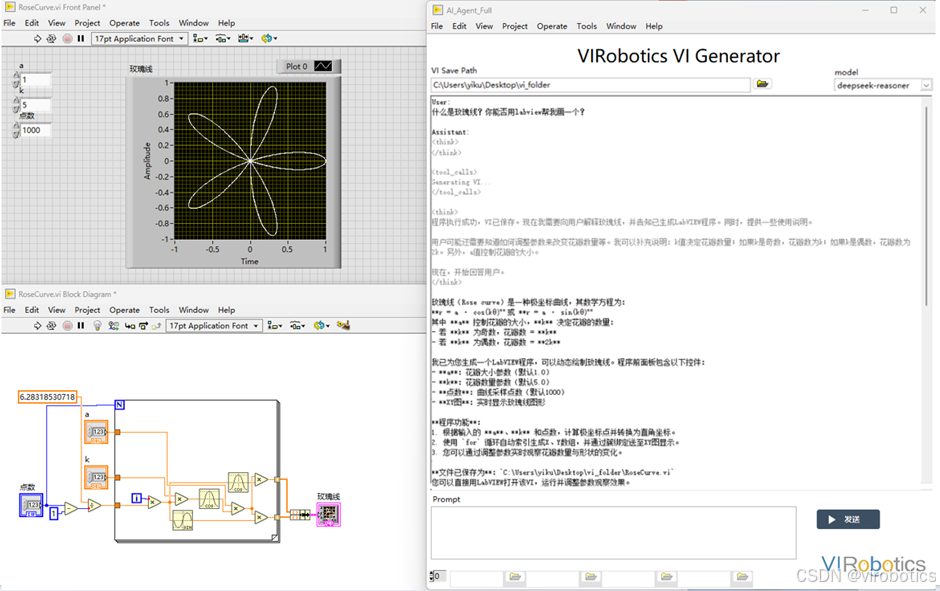Click the Plot 0 legend line sample
The height and width of the screenshot is (591, 940).
coord(323,67)
